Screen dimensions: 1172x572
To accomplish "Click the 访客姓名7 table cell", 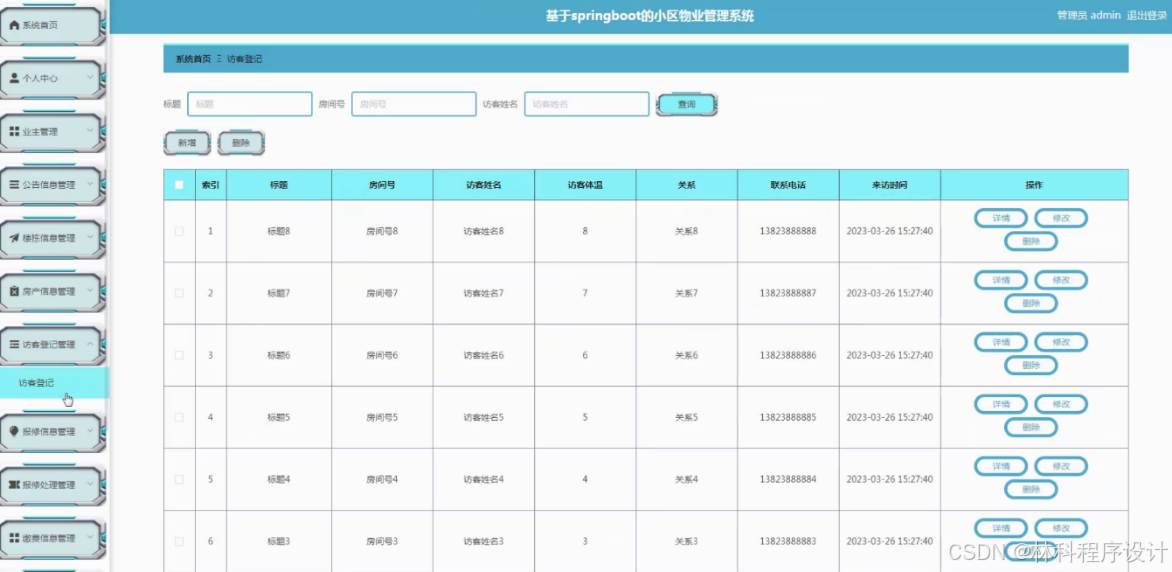I will (484, 293).
